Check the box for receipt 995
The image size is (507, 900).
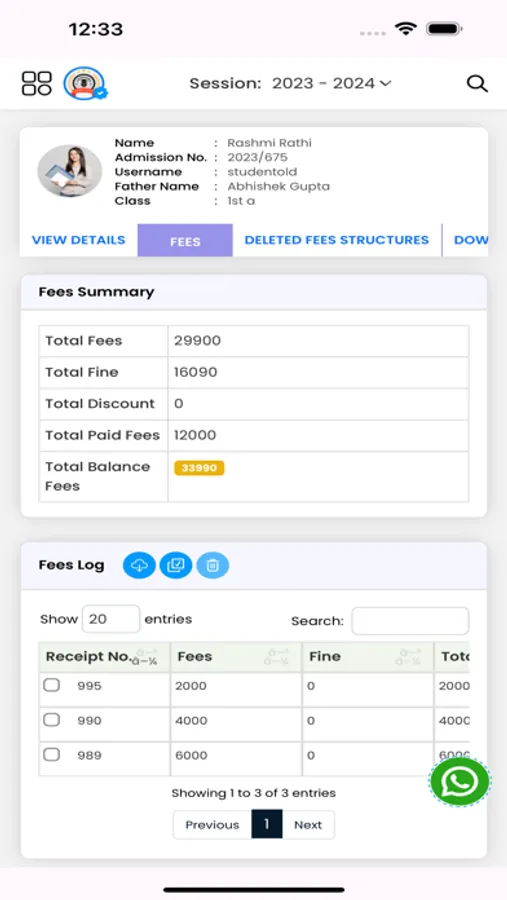click(x=52, y=685)
